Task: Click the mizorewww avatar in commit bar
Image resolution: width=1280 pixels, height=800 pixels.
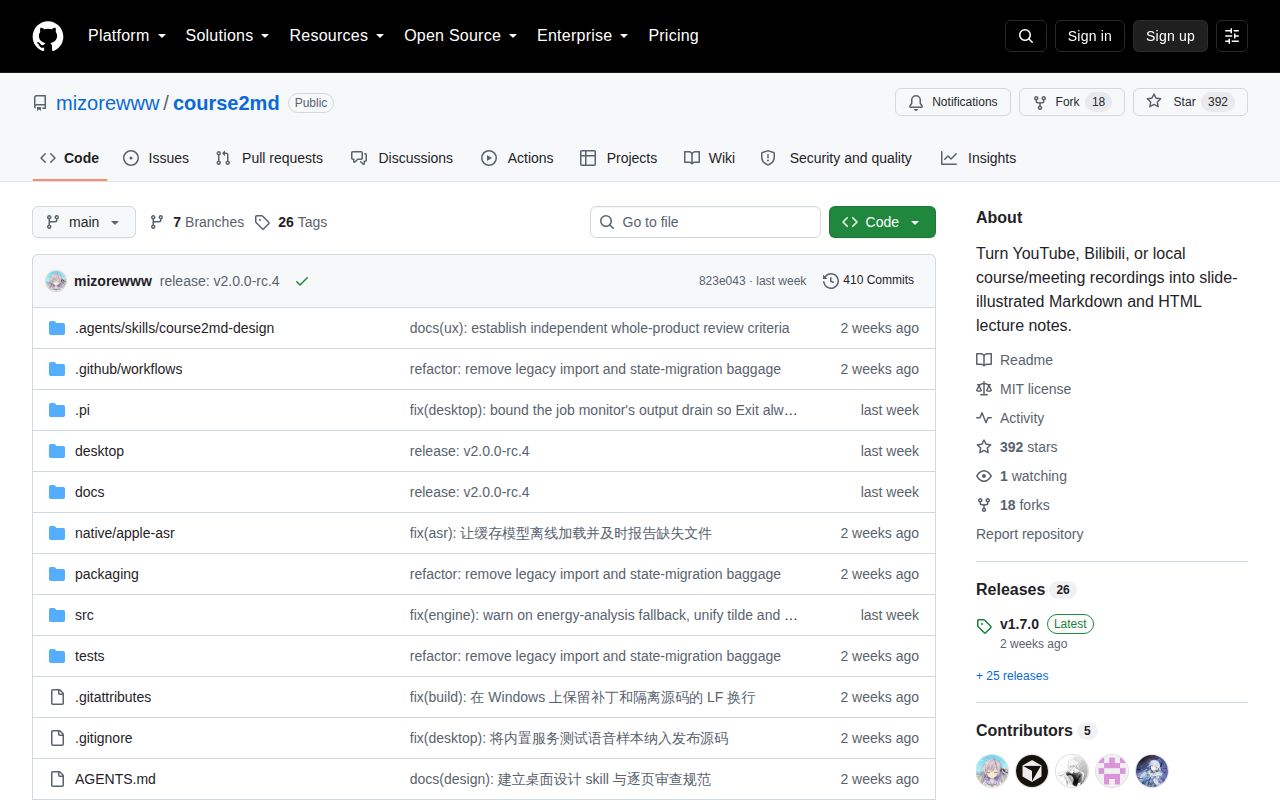Action: click(56, 281)
